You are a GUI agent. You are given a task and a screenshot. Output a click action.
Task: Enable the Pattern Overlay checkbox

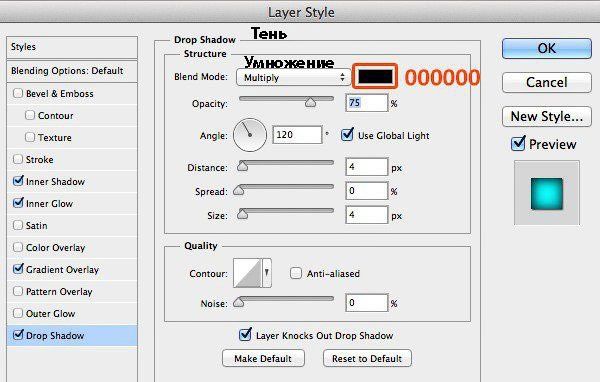[18, 291]
